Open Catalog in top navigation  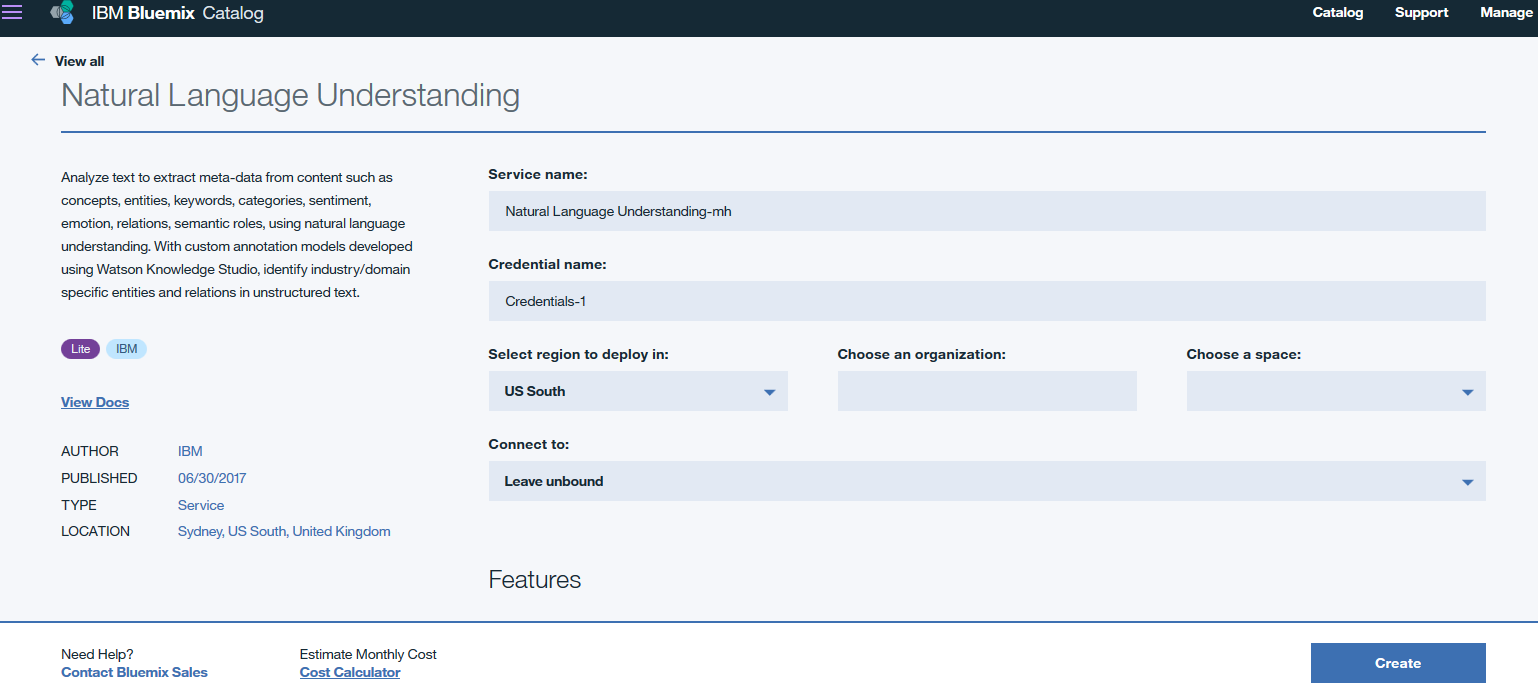pyautogui.click(x=1338, y=12)
